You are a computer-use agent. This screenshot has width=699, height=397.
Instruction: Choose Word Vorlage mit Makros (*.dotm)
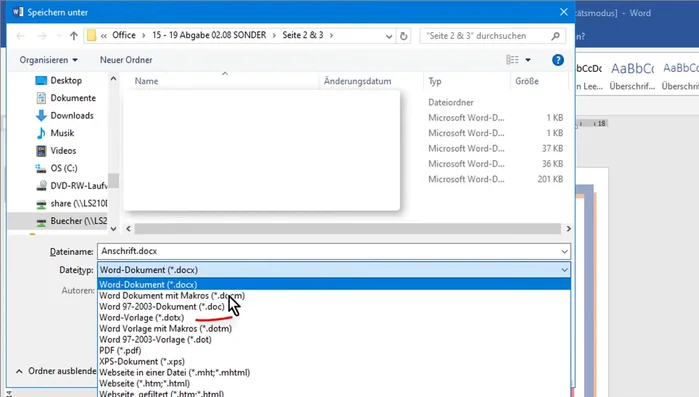coord(334,328)
